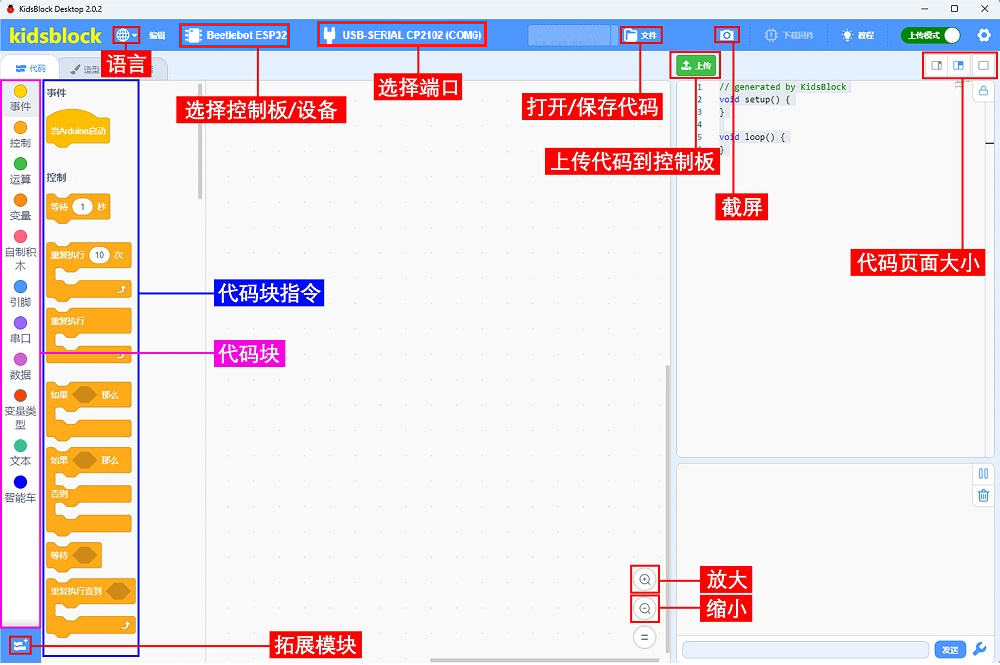
Task: Pause serial output with pause icon
Action: click(x=983, y=474)
